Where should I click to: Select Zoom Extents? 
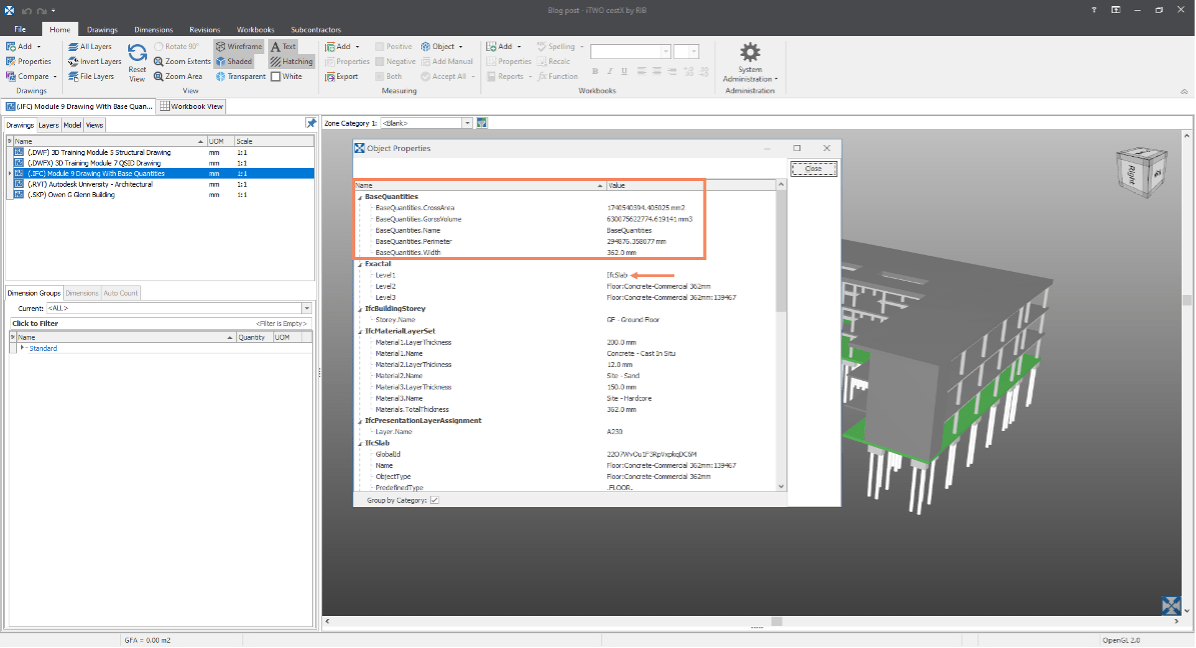182,62
